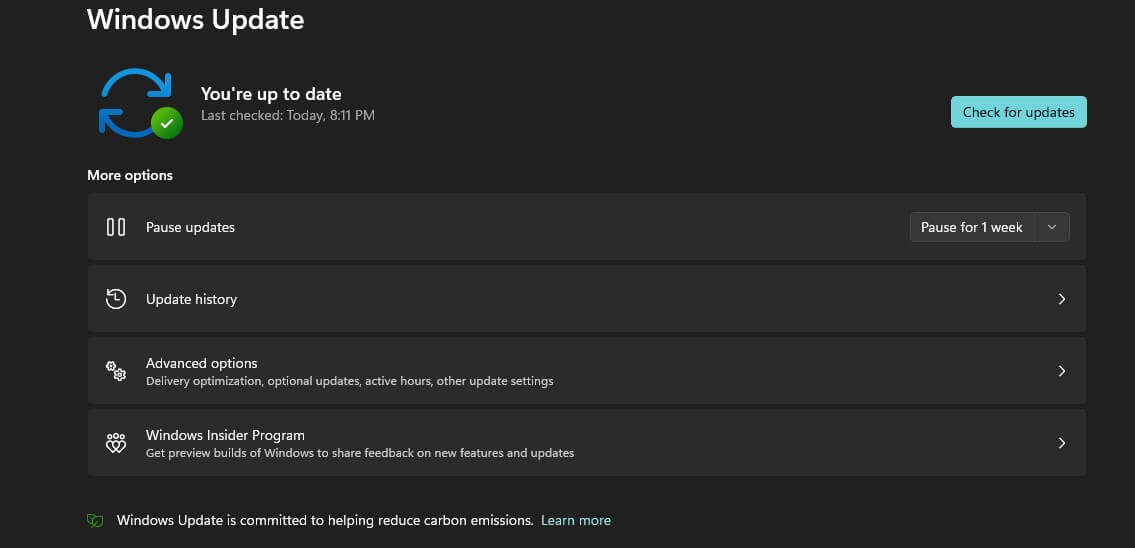
Task: Click the green leaf carbon emissions icon
Action: pos(95,520)
